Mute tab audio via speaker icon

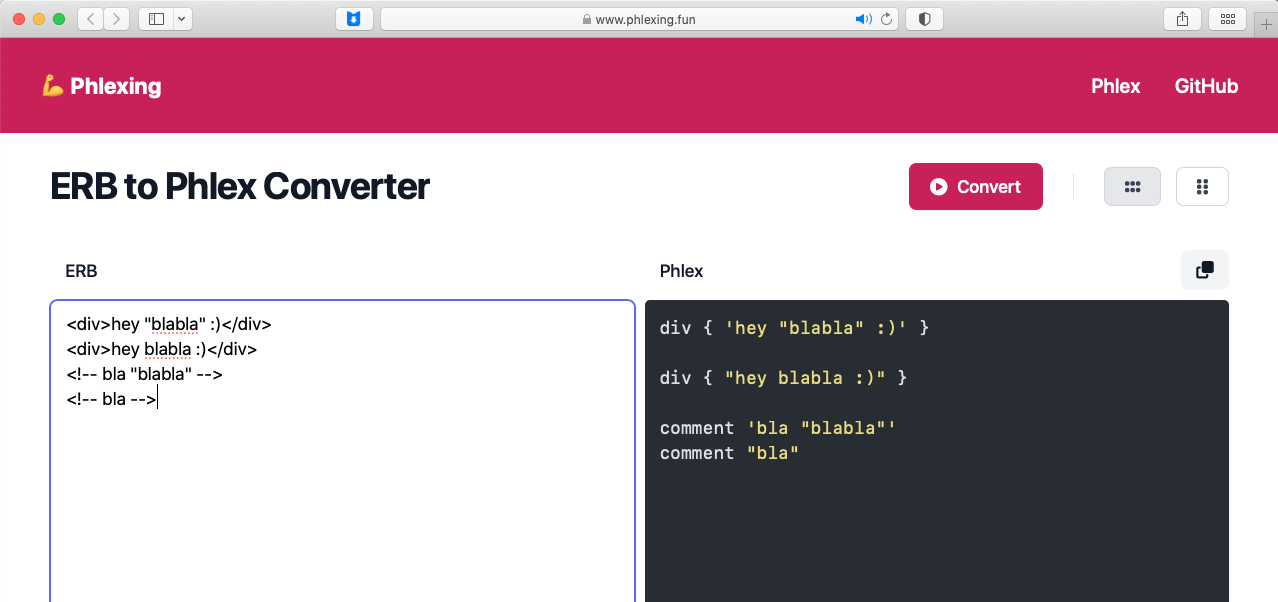click(863, 19)
